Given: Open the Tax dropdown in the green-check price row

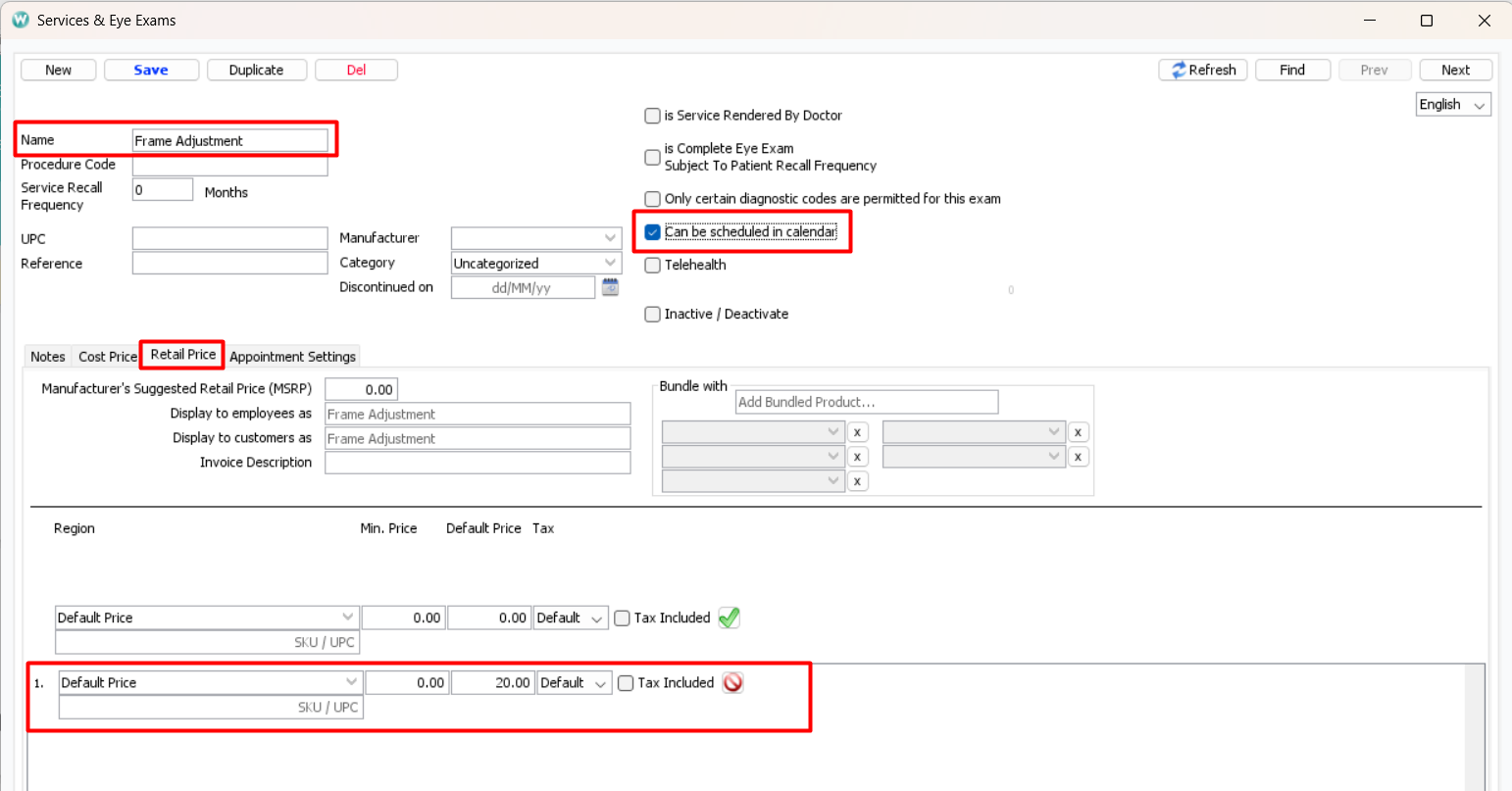Looking at the screenshot, I should 572,618.
